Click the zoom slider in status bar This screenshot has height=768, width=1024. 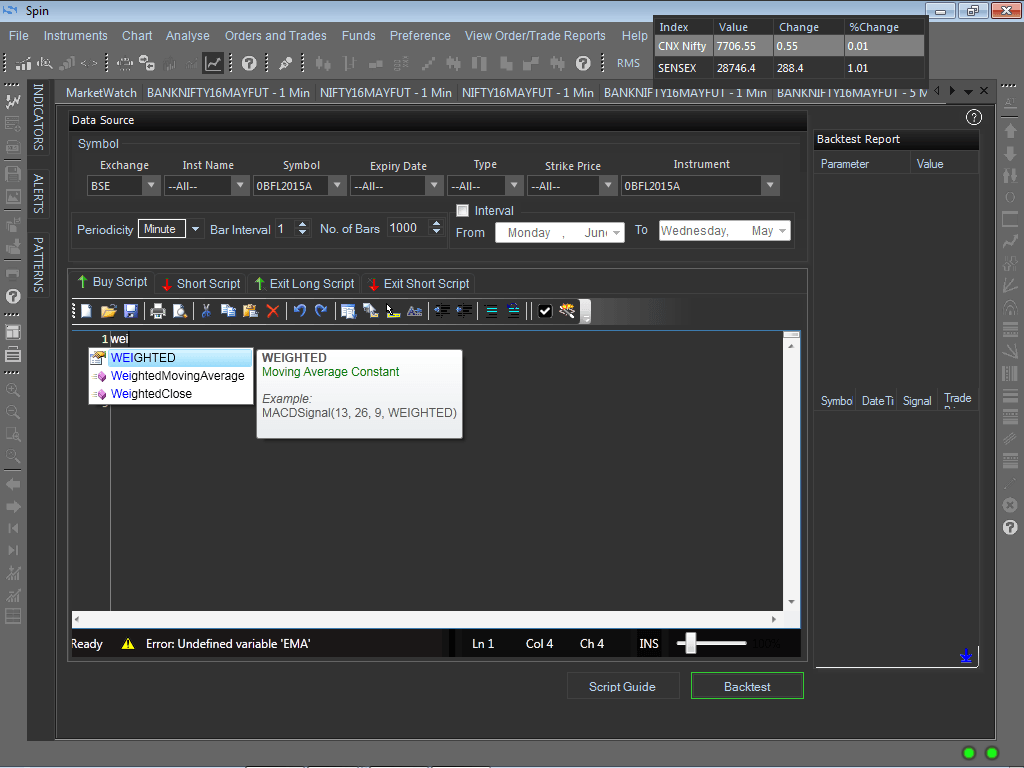[x=690, y=644]
